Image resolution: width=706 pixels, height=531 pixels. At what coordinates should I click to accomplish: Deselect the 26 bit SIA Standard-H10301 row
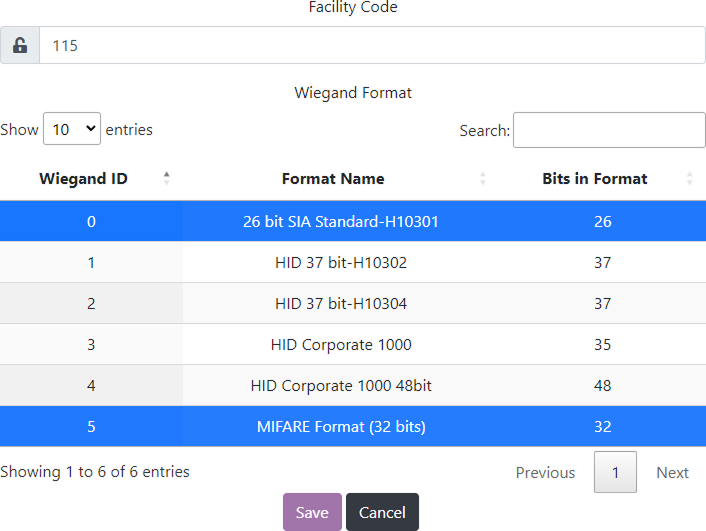click(x=340, y=221)
